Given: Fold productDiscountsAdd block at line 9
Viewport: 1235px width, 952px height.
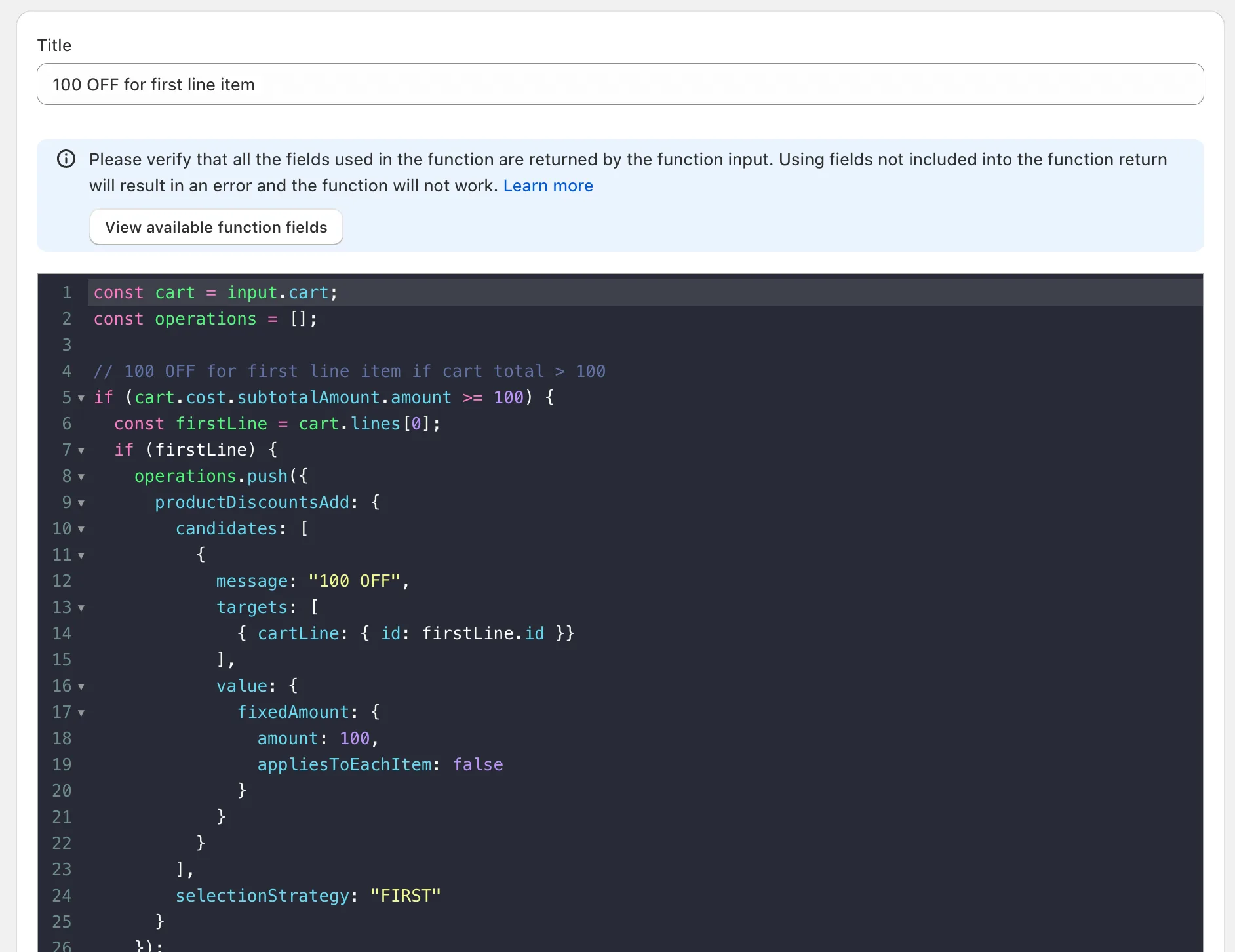Looking at the screenshot, I should [81, 503].
